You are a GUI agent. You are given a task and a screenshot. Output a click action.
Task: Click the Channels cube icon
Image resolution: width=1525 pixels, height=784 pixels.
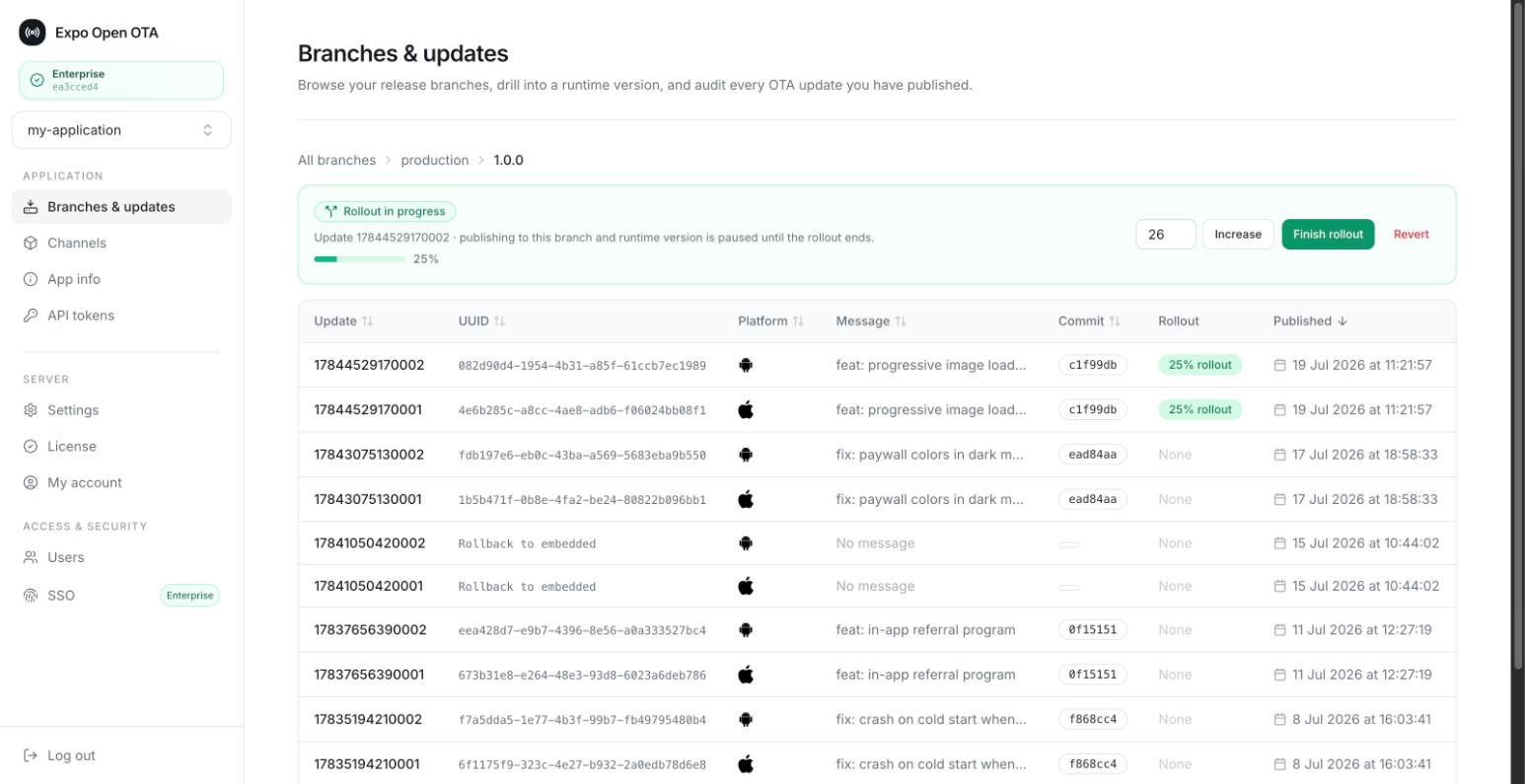tap(31, 243)
